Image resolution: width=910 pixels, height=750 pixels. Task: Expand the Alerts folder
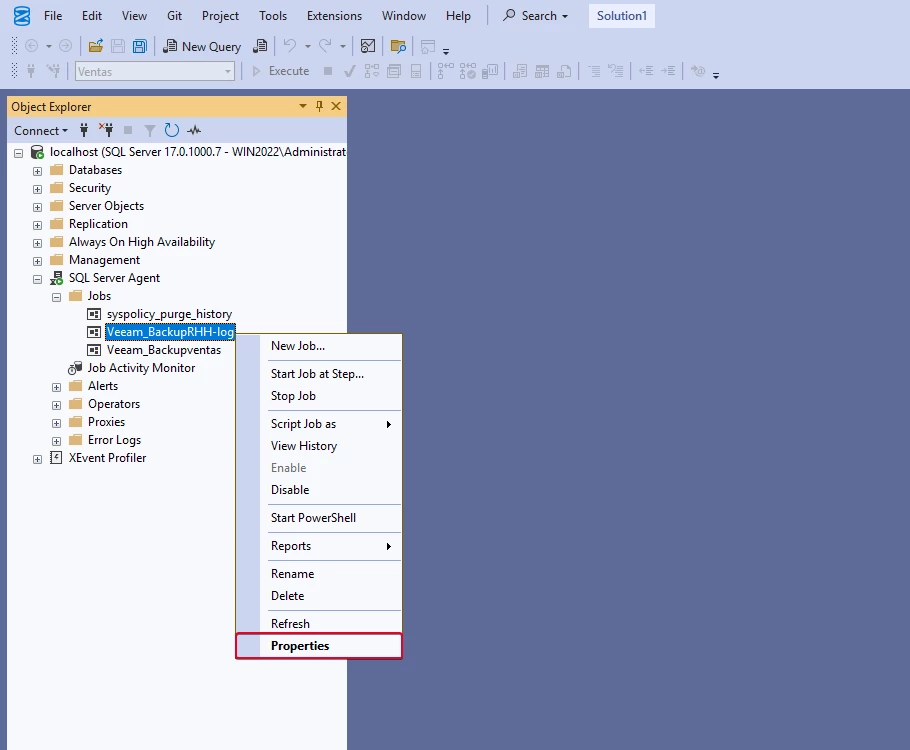(56, 387)
